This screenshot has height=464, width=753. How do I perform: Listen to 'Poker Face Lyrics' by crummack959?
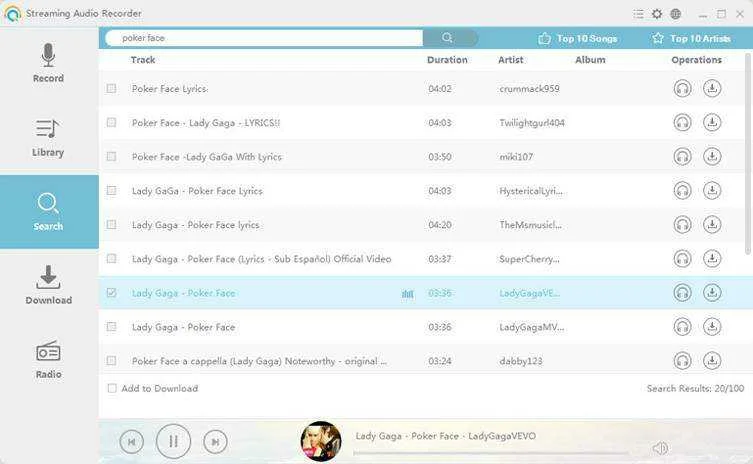tap(682, 88)
